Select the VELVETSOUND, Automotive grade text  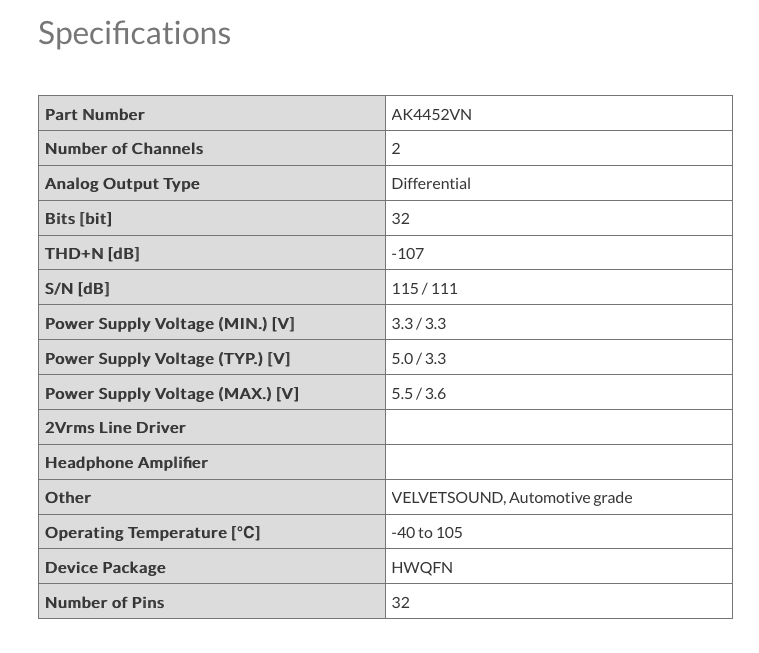coord(511,497)
